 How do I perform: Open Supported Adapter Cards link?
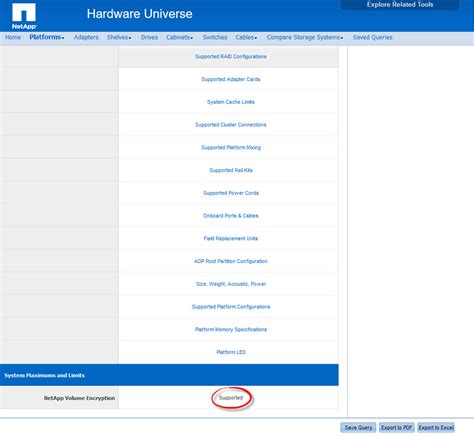231,79
